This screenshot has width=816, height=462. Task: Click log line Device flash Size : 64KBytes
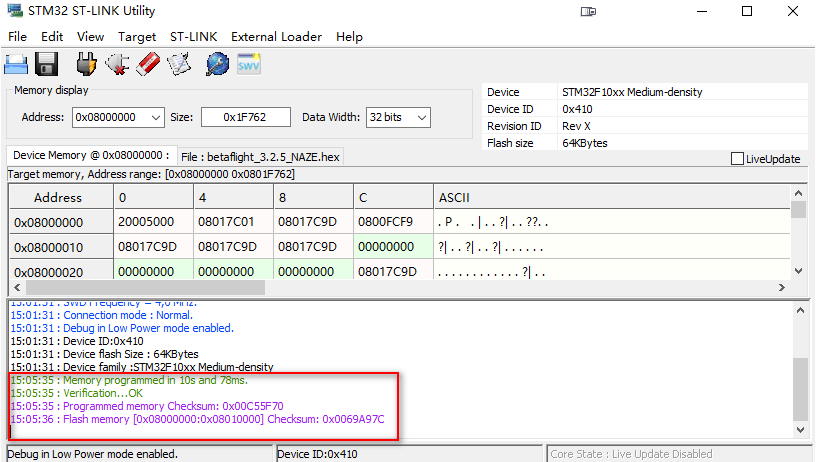pos(104,354)
